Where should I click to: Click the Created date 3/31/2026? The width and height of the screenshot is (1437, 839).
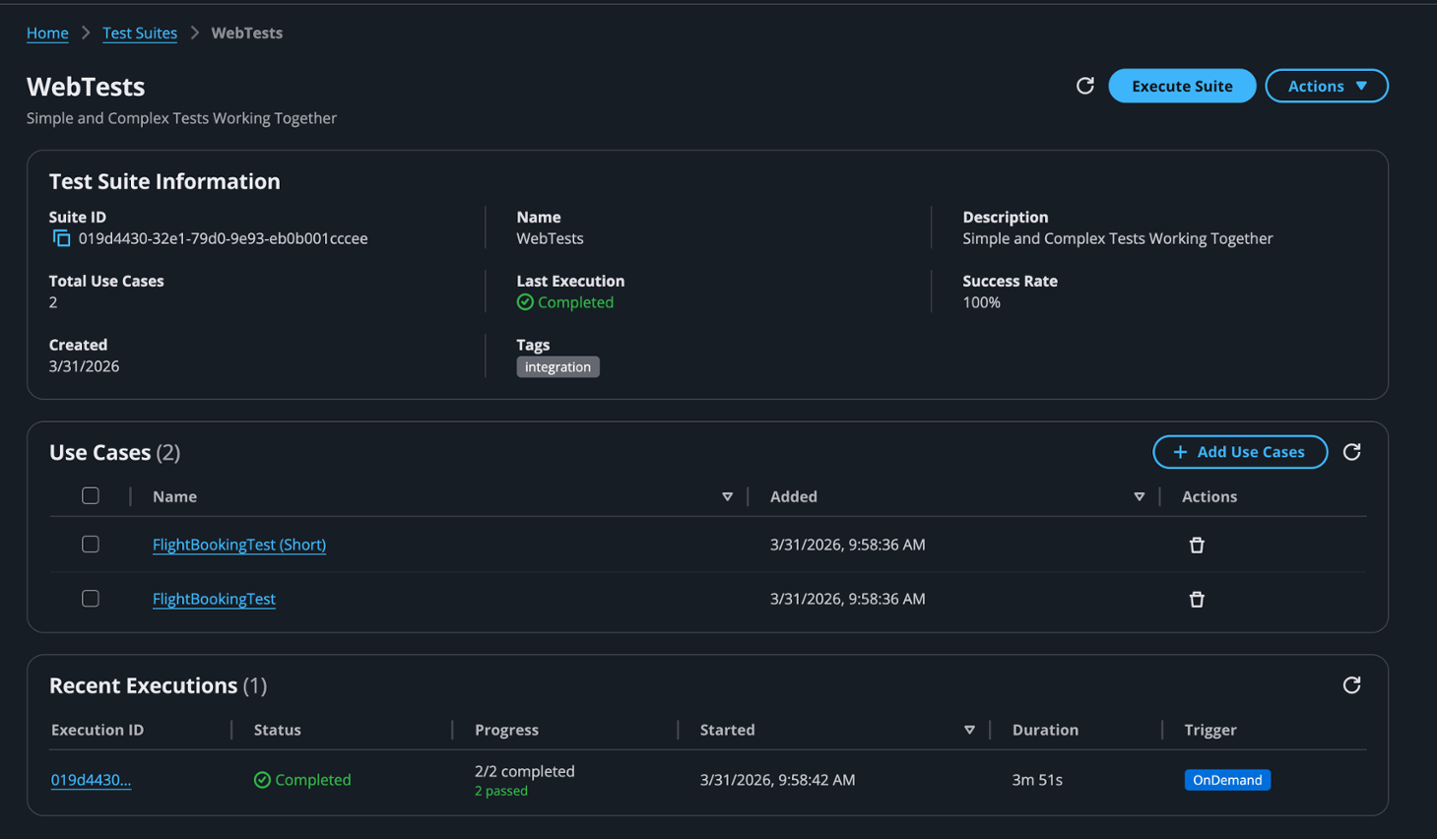84,366
